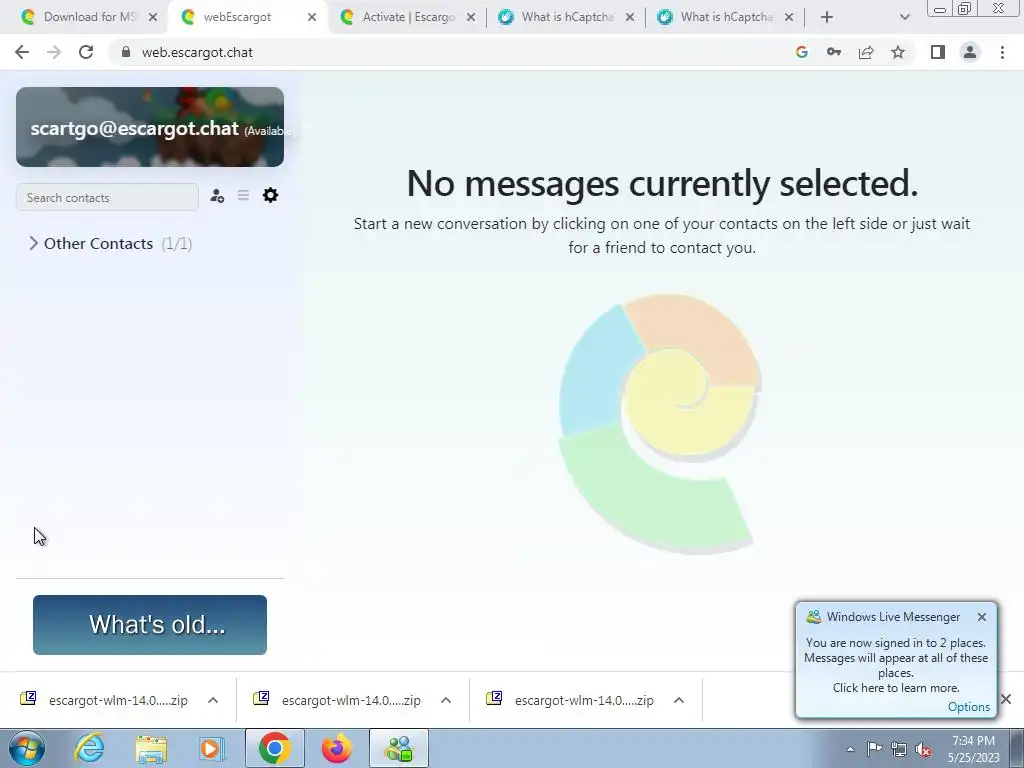Image resolution: width=1024 pixels, height=768 pixels.
Task: Close the Activate | Escargot tab
Action: coord(471,18)
